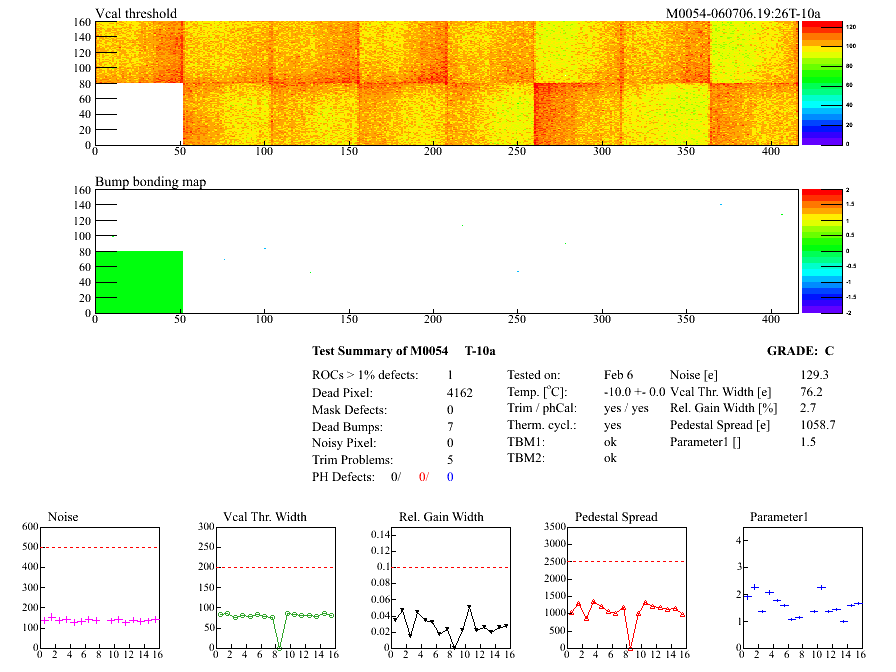
Task: Select the Rel. Gain Width value "2.7"
Action: click(808, 408)
